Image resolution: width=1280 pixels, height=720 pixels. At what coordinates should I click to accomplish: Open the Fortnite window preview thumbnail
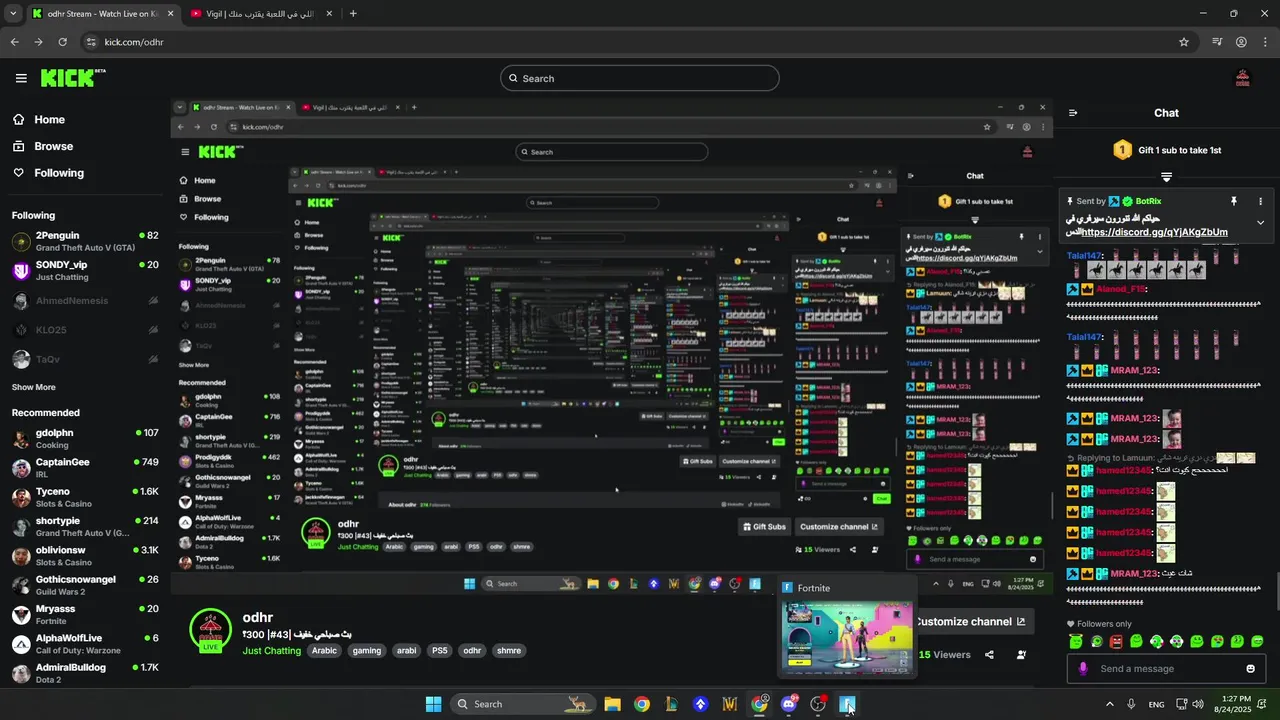pyautogui.click(x=847, y=637)
